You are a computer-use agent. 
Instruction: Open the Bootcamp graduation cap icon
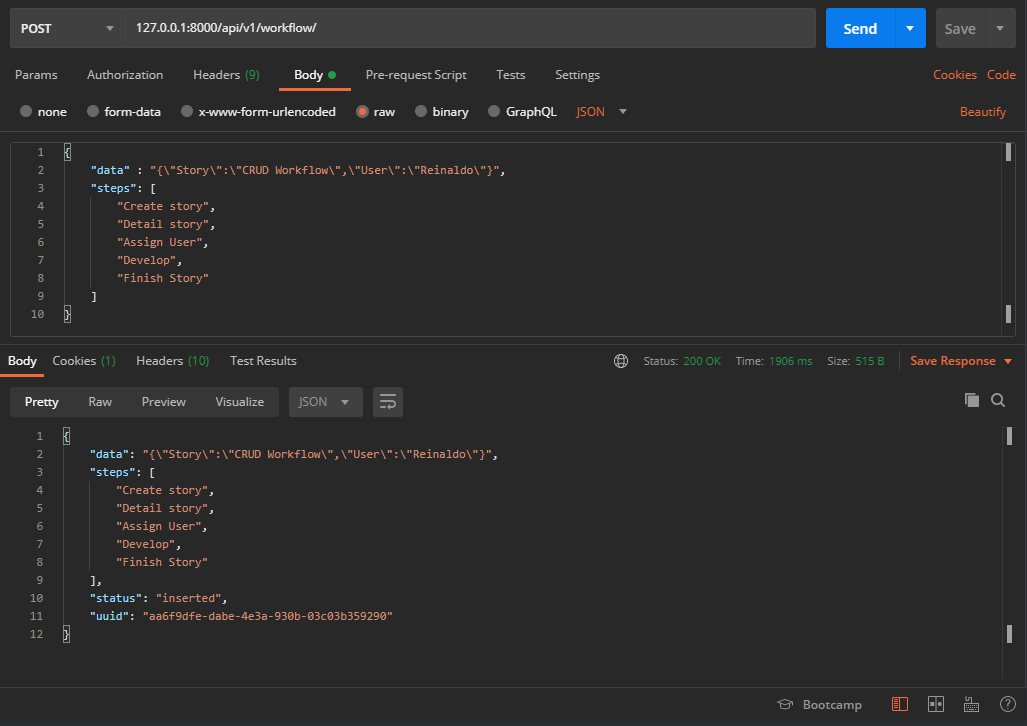[x=785, y=704]
